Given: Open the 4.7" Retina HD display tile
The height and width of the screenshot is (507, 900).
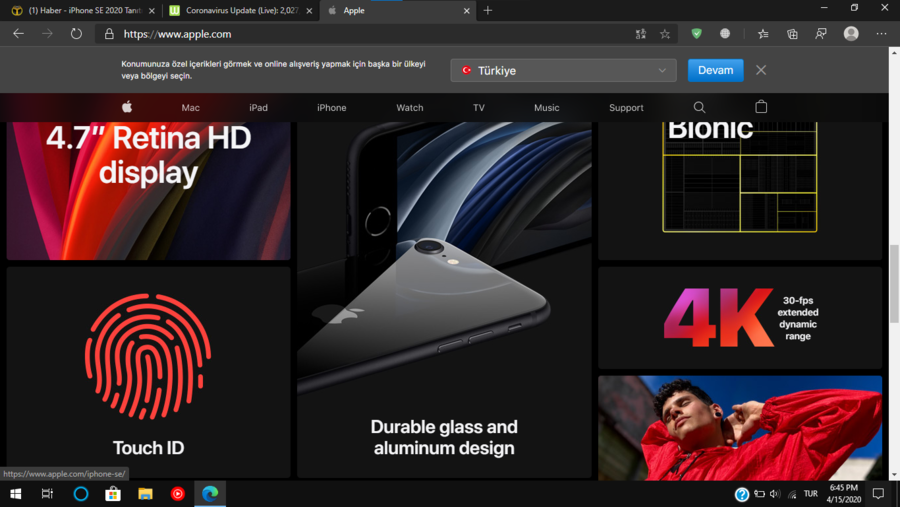Looking at the screenshot, I should coord(148,191).
